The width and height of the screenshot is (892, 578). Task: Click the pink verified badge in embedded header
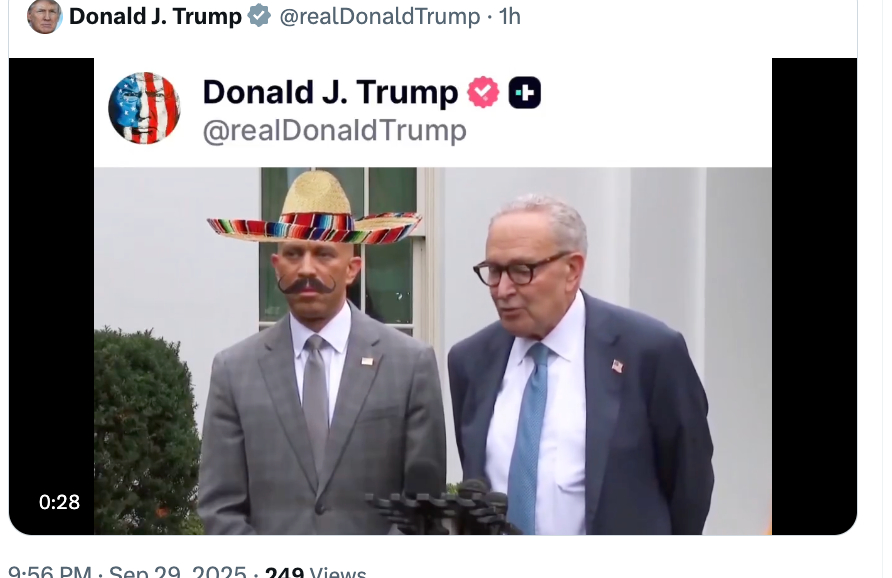pyautogui.click(x=483, y=93)
